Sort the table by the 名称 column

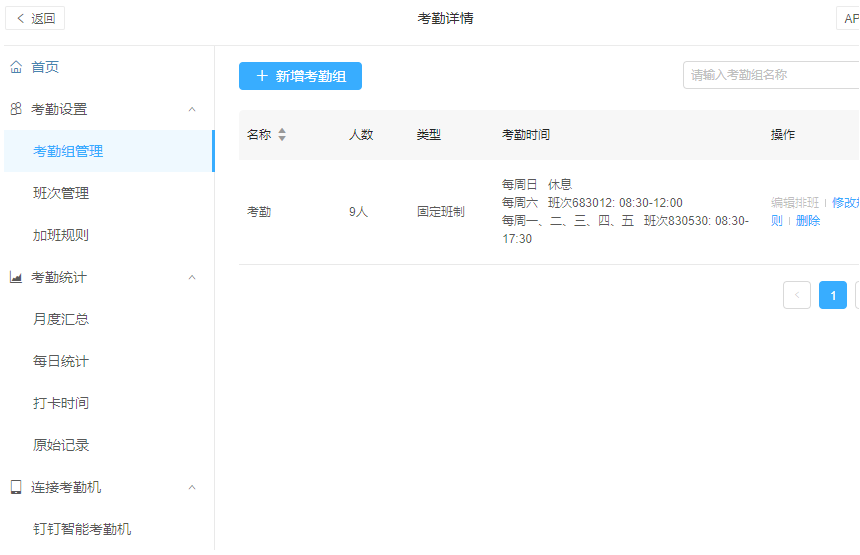pyautogui.click(x=282, y=135)
